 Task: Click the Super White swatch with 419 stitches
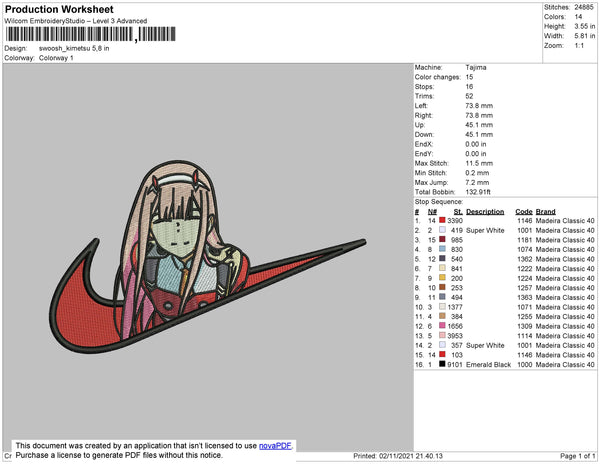[x=442, y=230]
